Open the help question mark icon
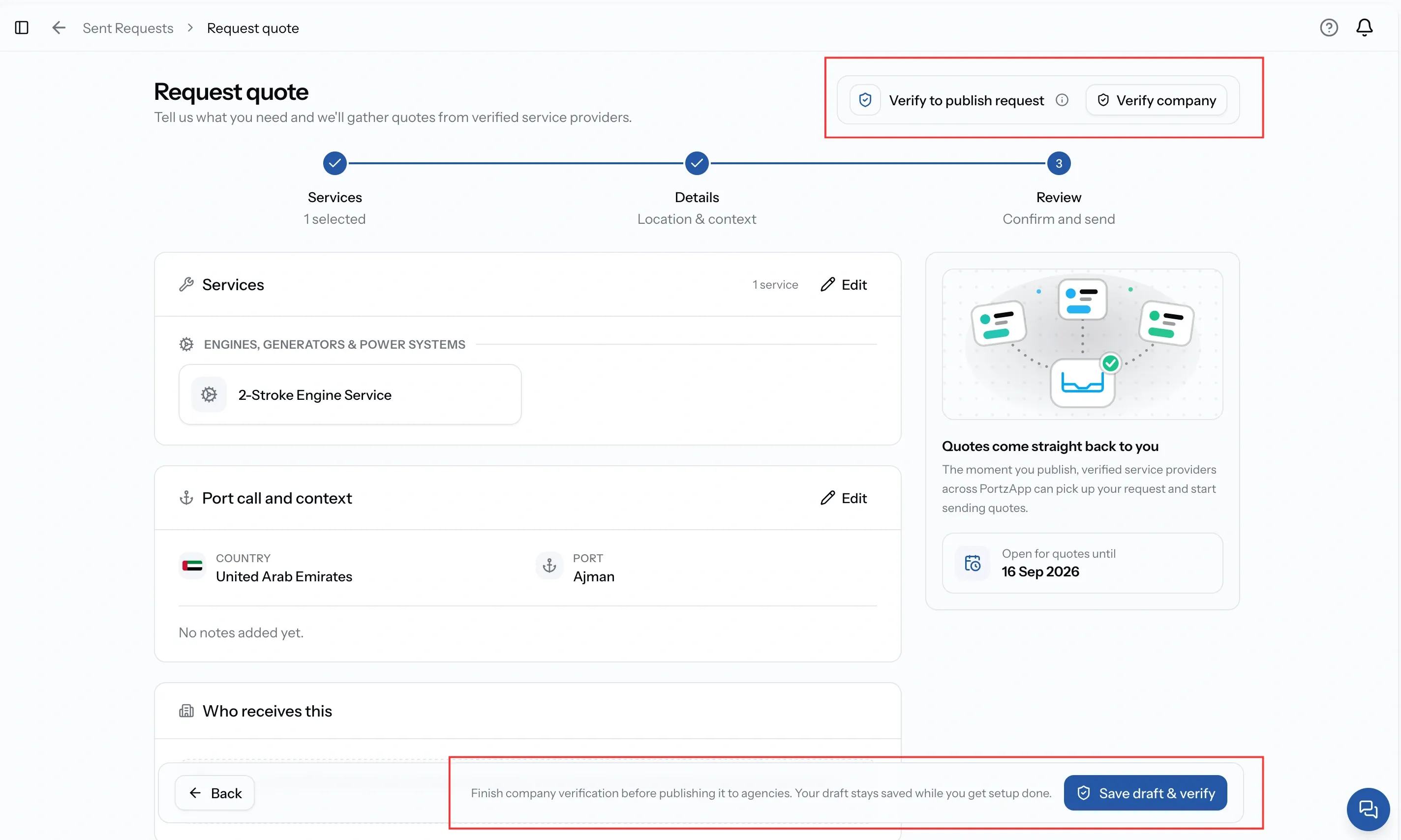 pyautogui.click(x=1329, y=28)
